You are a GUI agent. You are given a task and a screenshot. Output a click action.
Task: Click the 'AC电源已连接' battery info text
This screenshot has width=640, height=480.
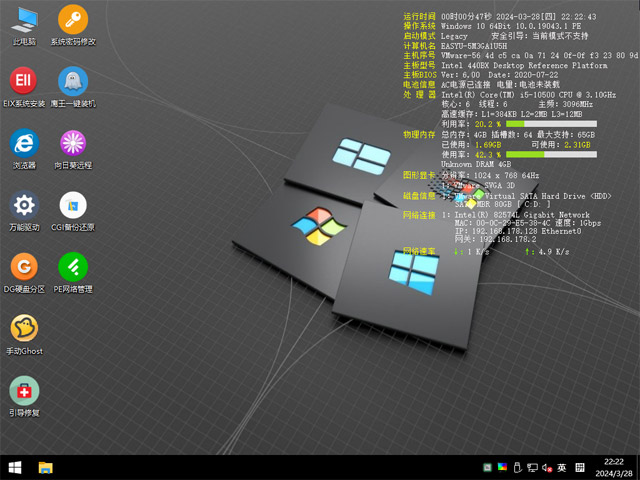tap(465, 85)
